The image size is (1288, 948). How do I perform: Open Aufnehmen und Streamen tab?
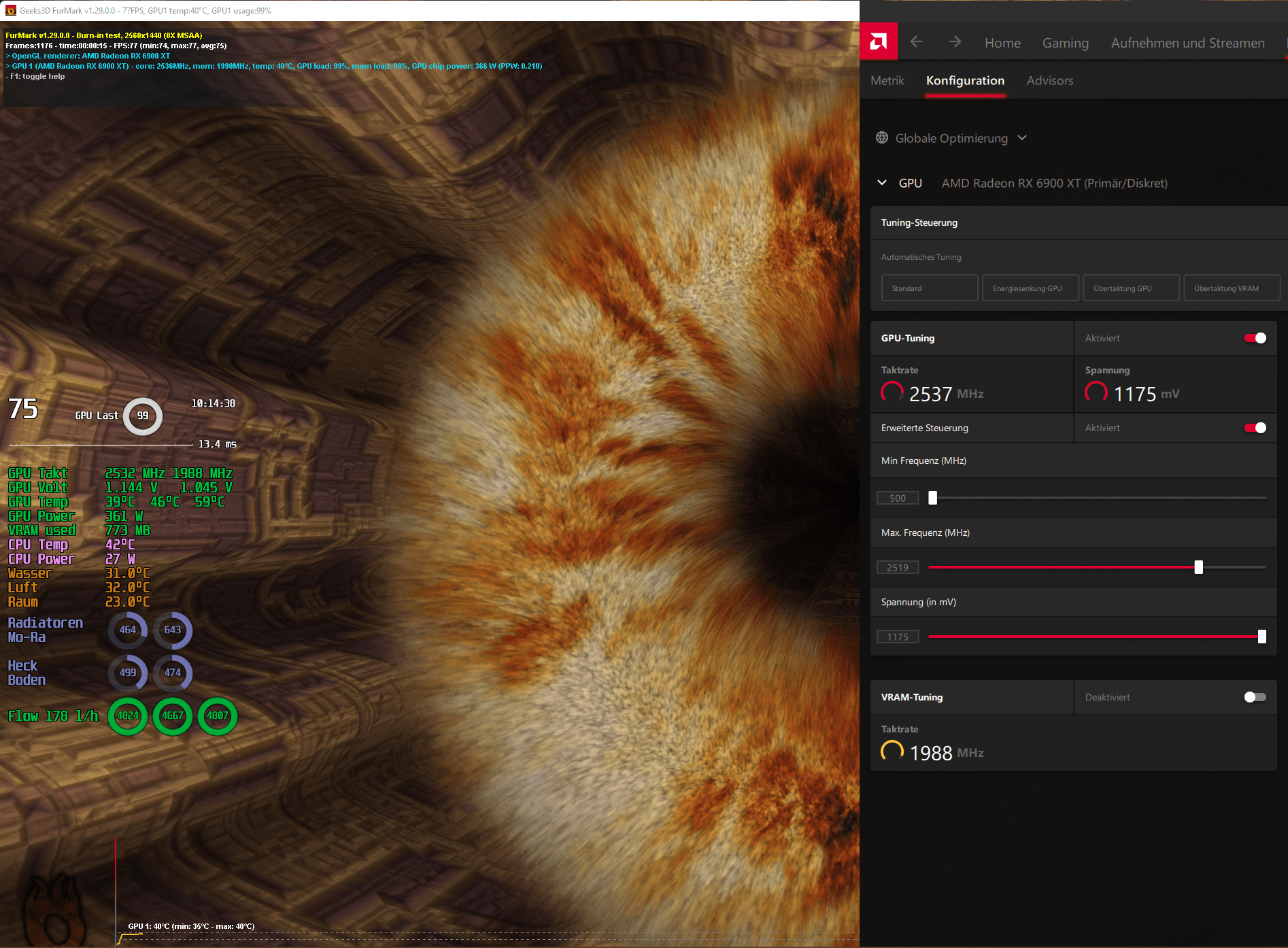(x=1188, y=43)
